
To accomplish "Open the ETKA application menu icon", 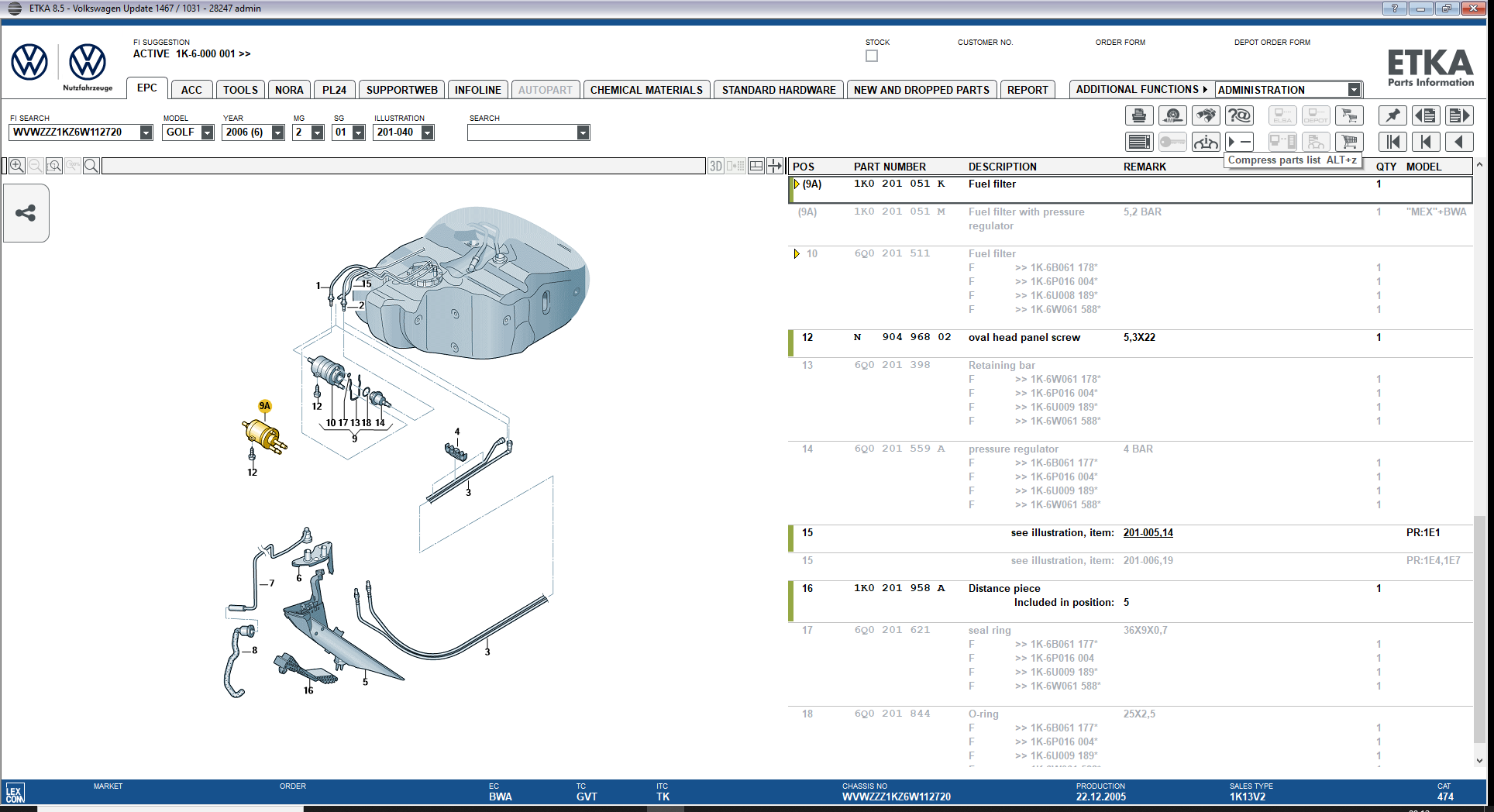I will [14, 9].
